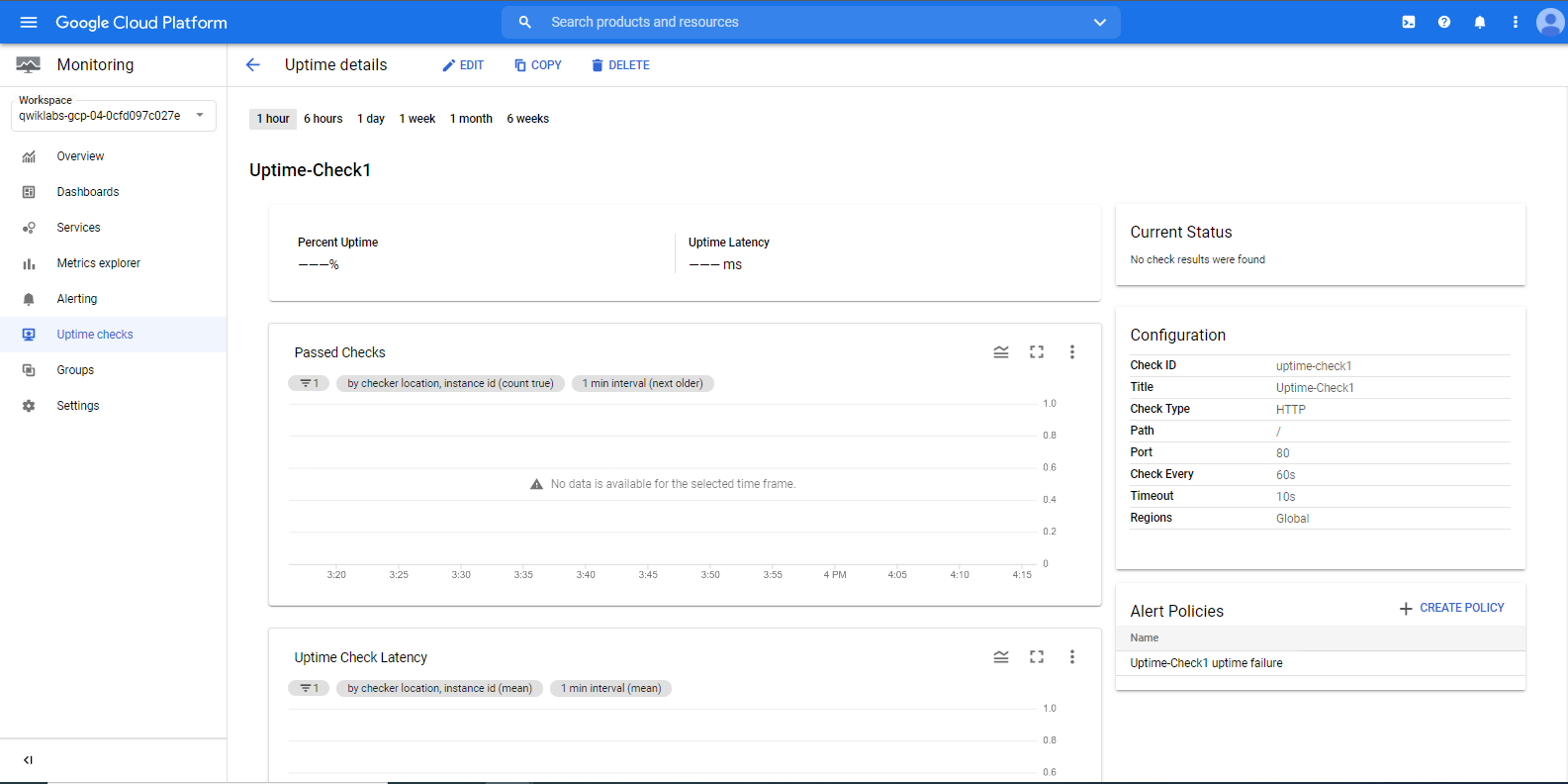
Task: Select the 1 month time range
Action: coord(471,119)
